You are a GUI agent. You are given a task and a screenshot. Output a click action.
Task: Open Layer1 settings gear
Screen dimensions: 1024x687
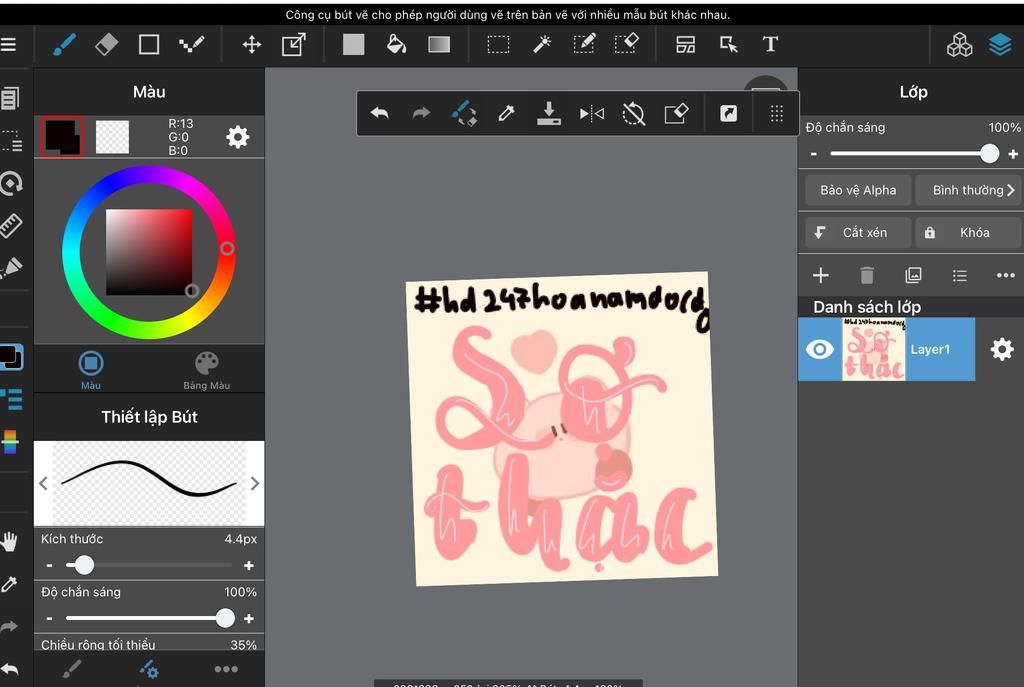(x=1002, y=349)
